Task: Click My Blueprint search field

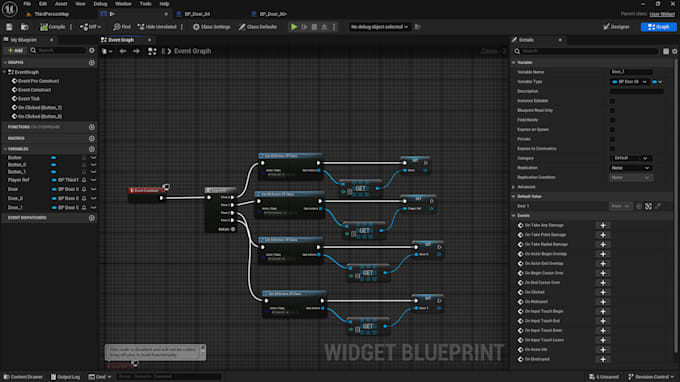Action: click(58, 51)
